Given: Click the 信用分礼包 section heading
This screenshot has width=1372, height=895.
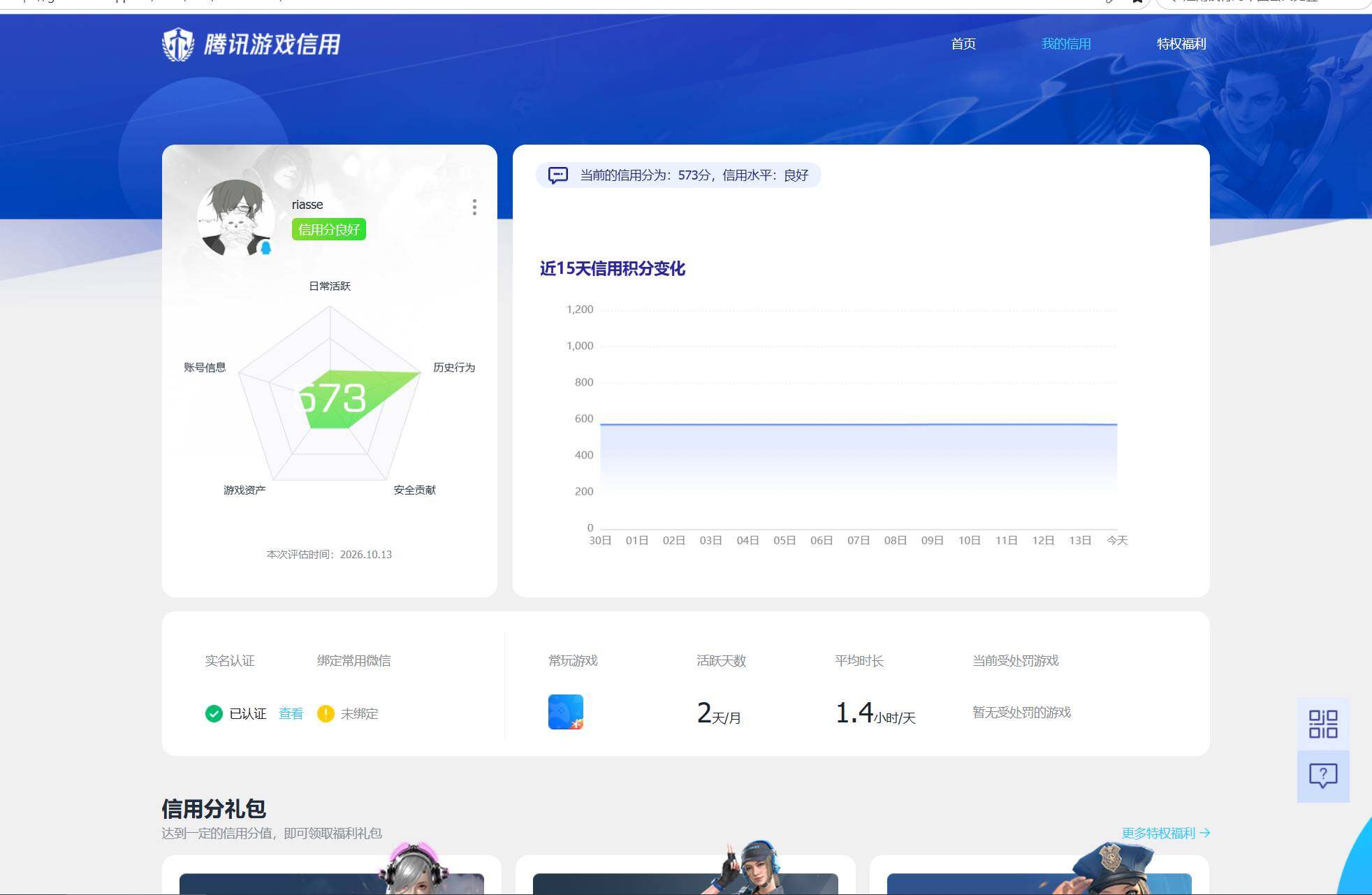Looking at the screenshot, I should 214,808.
